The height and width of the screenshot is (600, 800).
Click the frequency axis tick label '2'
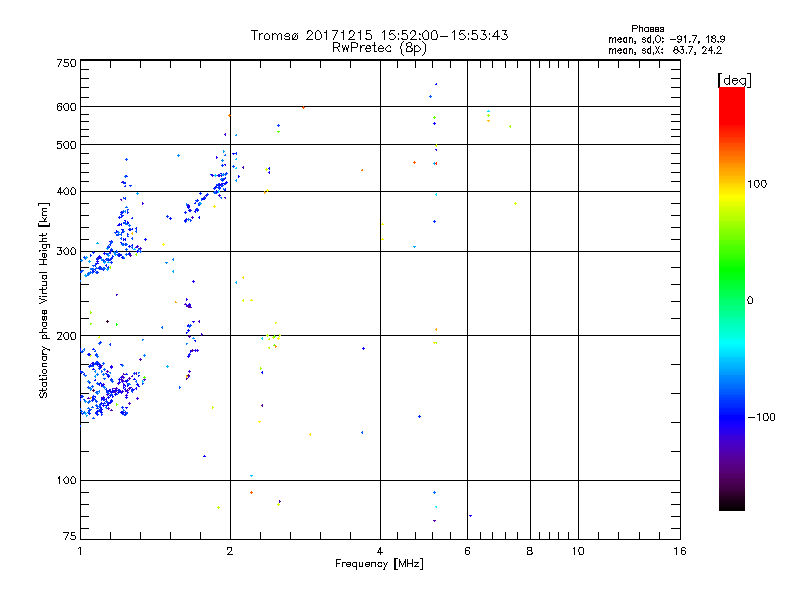(x=230, y=551)
